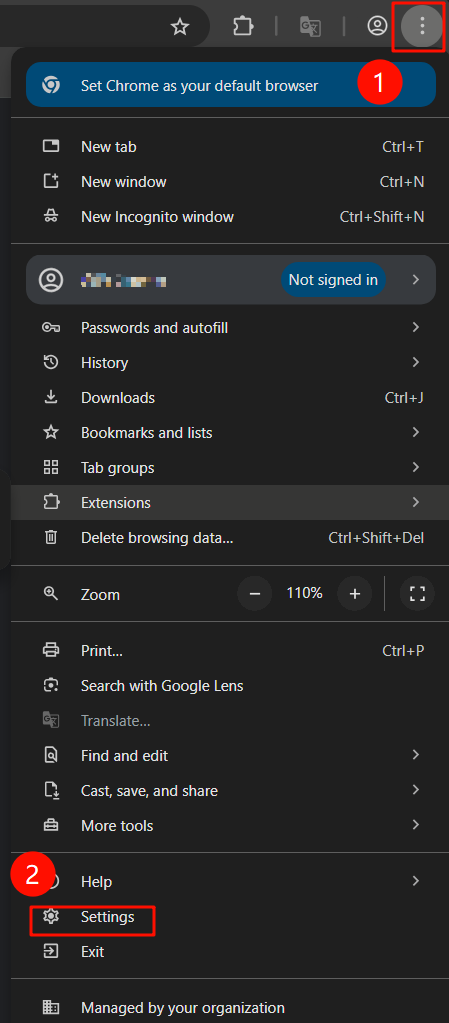Expand Tab groups submenu arrow

click(x=416, y=467)
